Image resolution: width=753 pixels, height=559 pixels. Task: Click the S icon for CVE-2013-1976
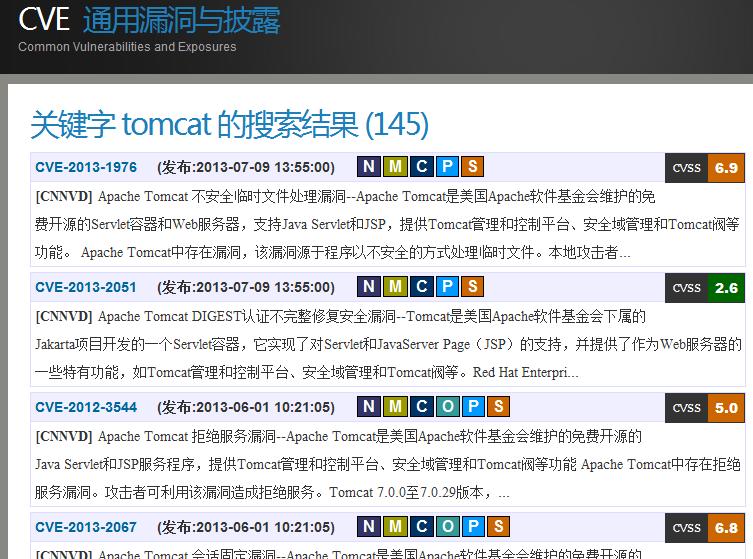tap(473, 167)
